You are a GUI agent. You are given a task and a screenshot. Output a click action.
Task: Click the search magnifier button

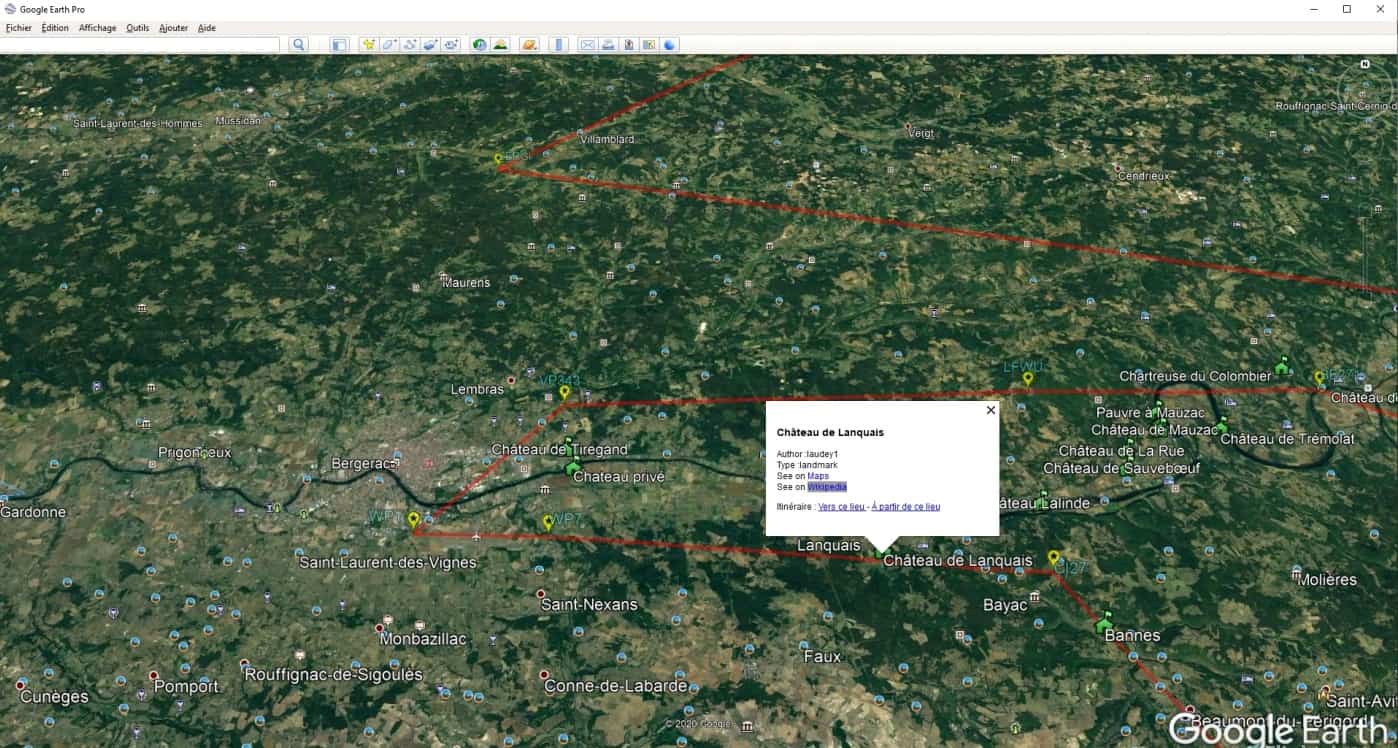tap(298, 45)
